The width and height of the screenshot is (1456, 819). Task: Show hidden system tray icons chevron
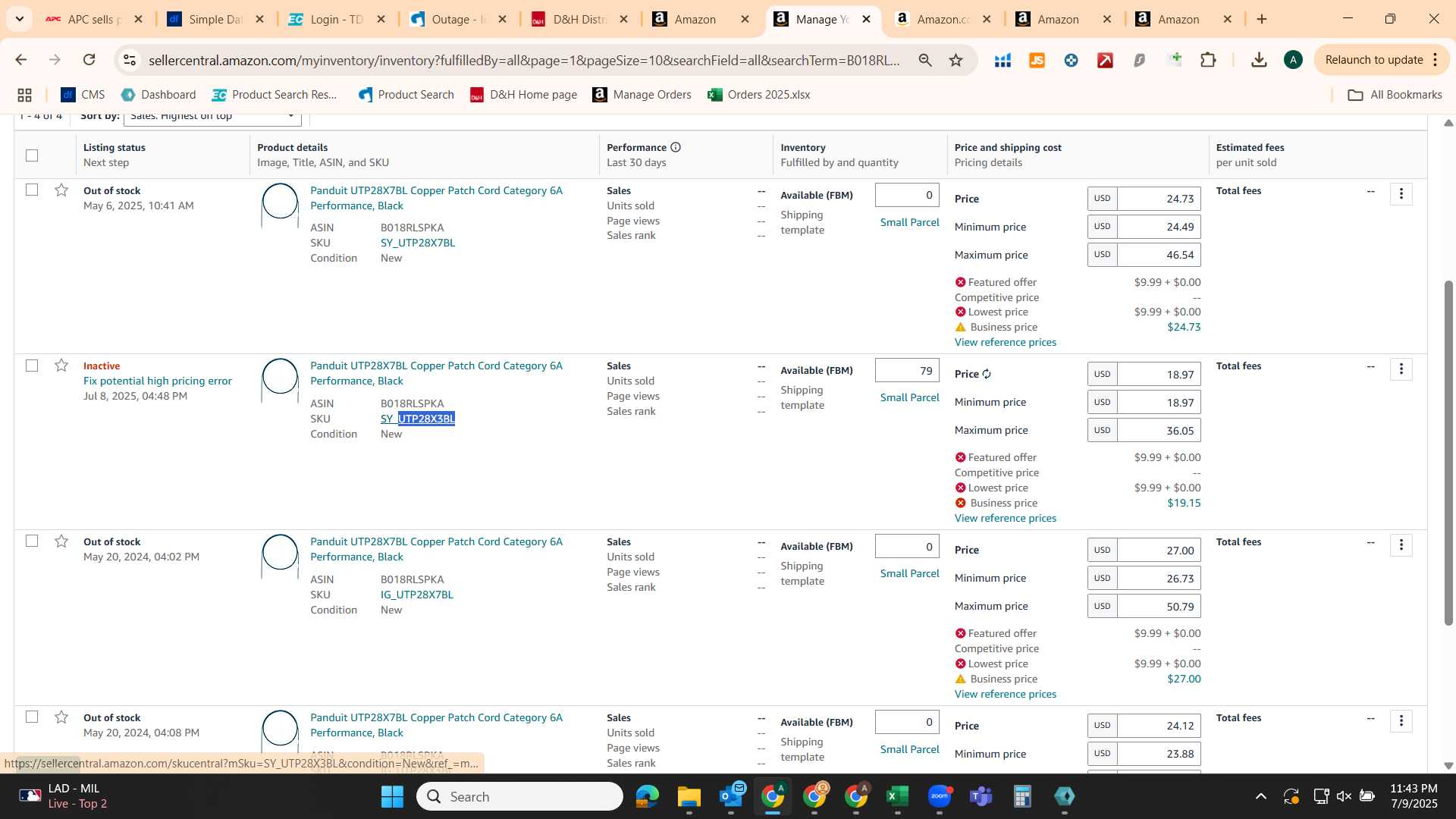1260,796
